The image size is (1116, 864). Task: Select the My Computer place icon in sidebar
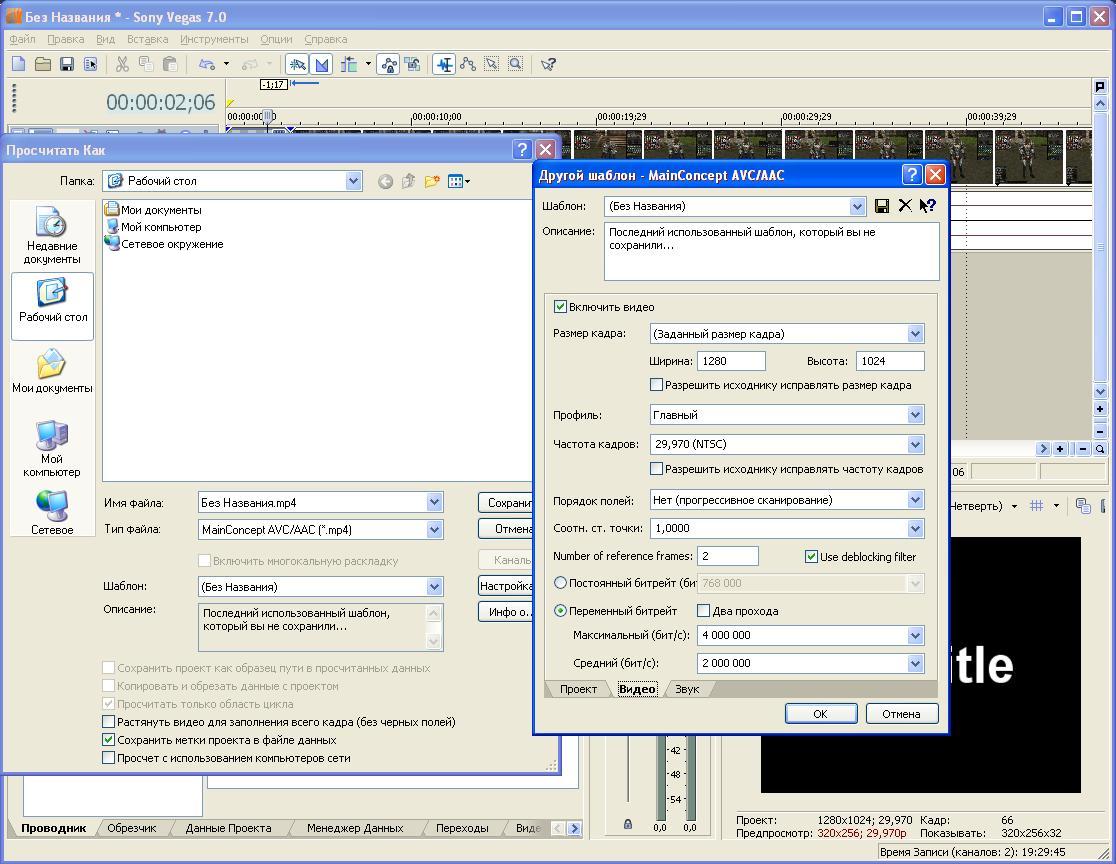coord(52,448)
